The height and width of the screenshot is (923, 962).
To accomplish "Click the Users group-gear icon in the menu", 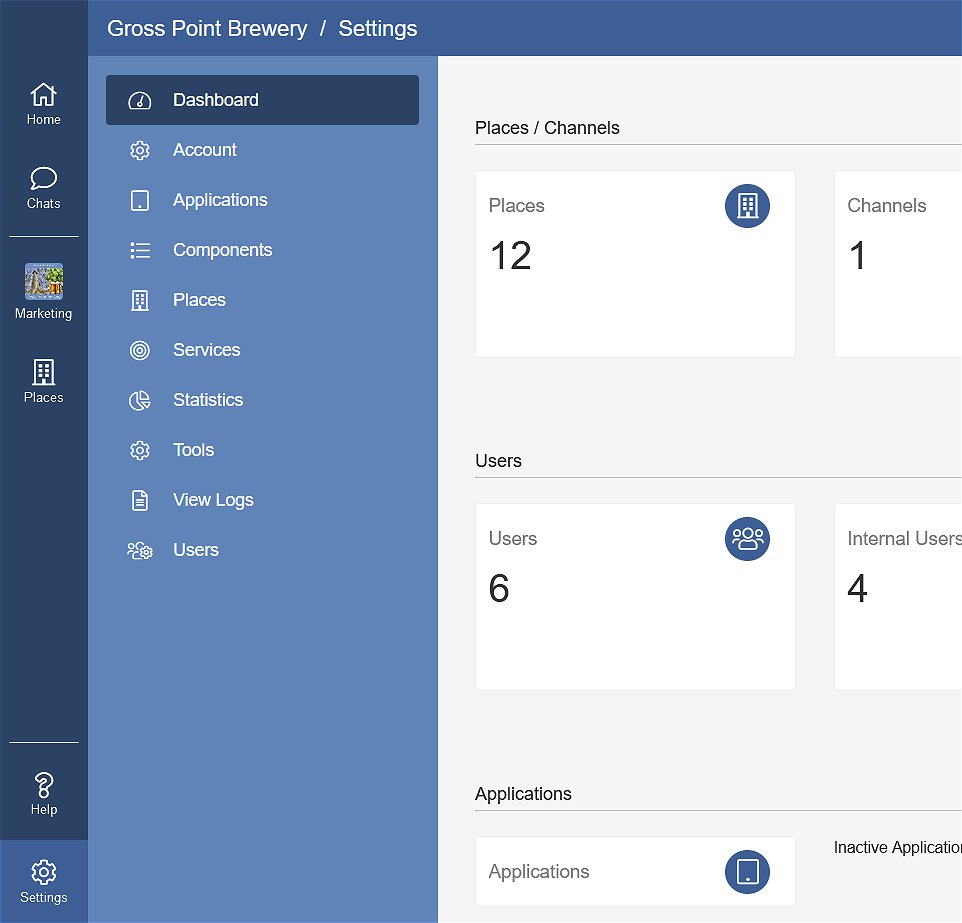I will (x=140, y=550).
